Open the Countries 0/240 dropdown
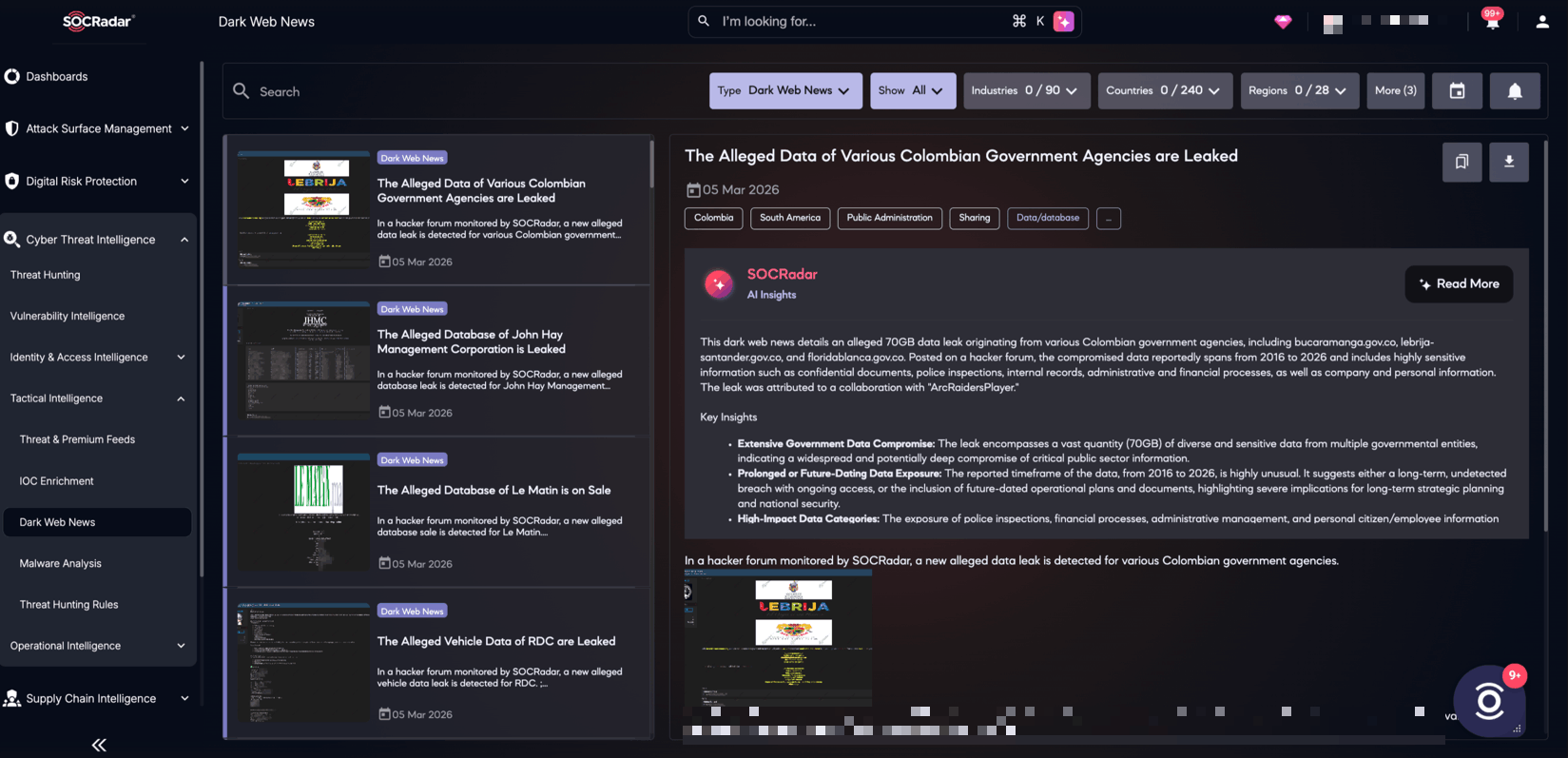Screen dimensions: 1568x758 pyautogui.click(x=1165, y=91)
